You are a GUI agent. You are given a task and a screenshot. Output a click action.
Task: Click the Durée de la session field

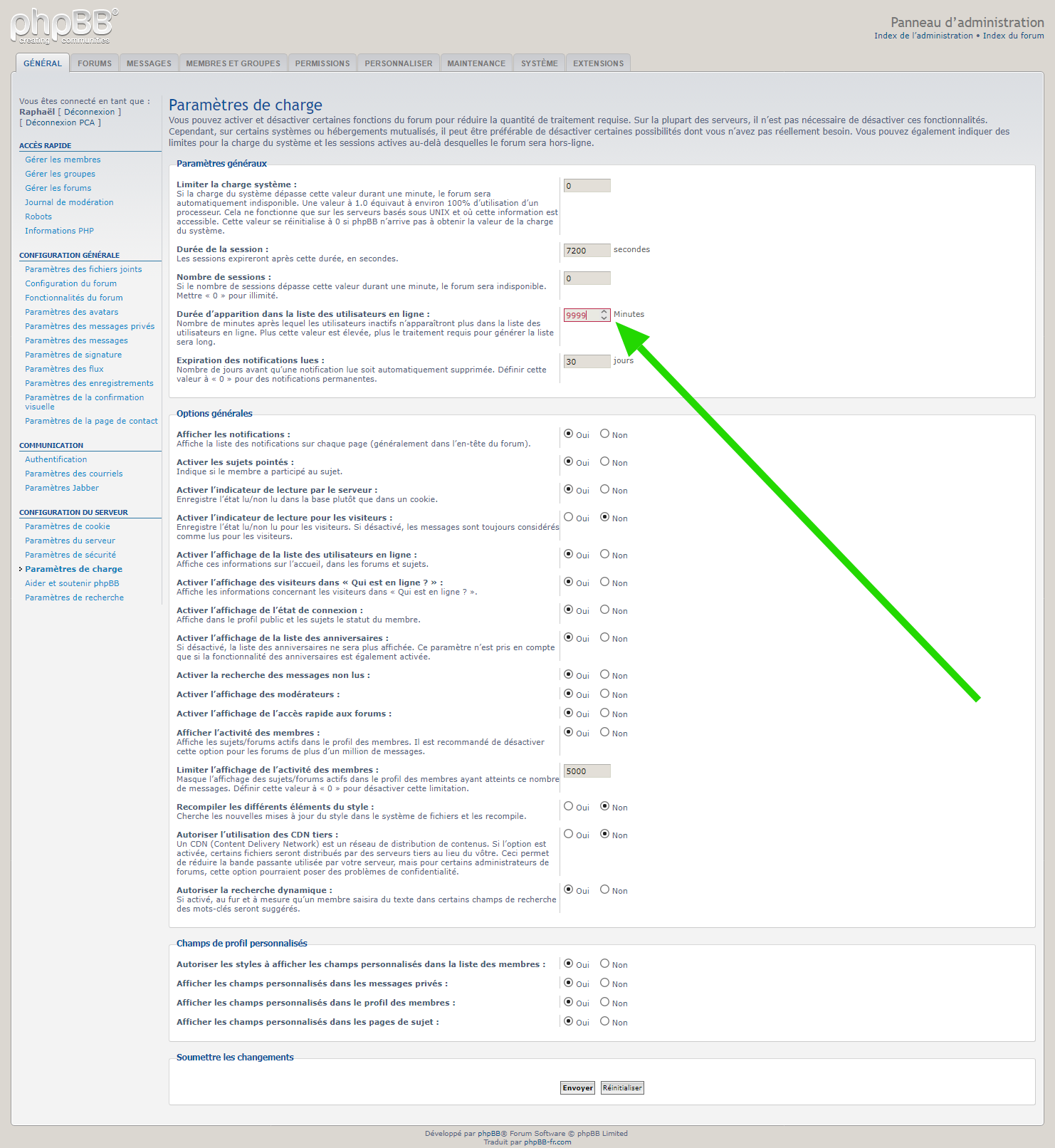click(x=587, y=251)
